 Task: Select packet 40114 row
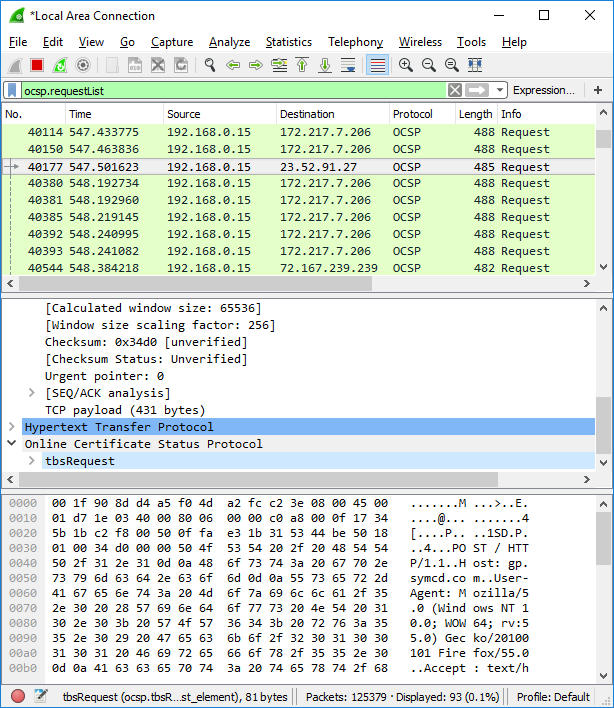coord(298,132)
